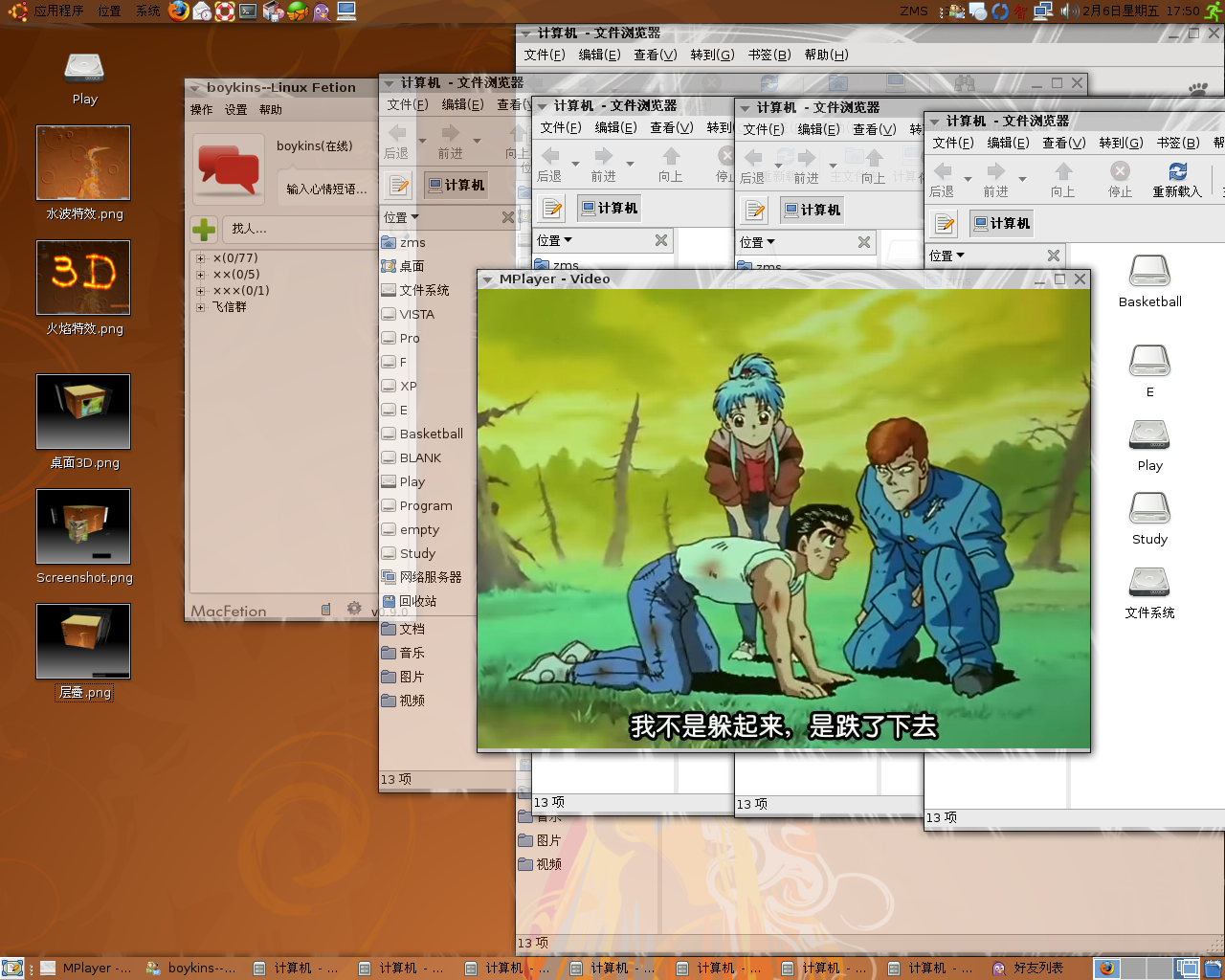This screenshot has width=1225, height=980.
Task: Click the gear settings icon at the Fetion bottom
Action: pyautogui.click(x=354, y=608)
